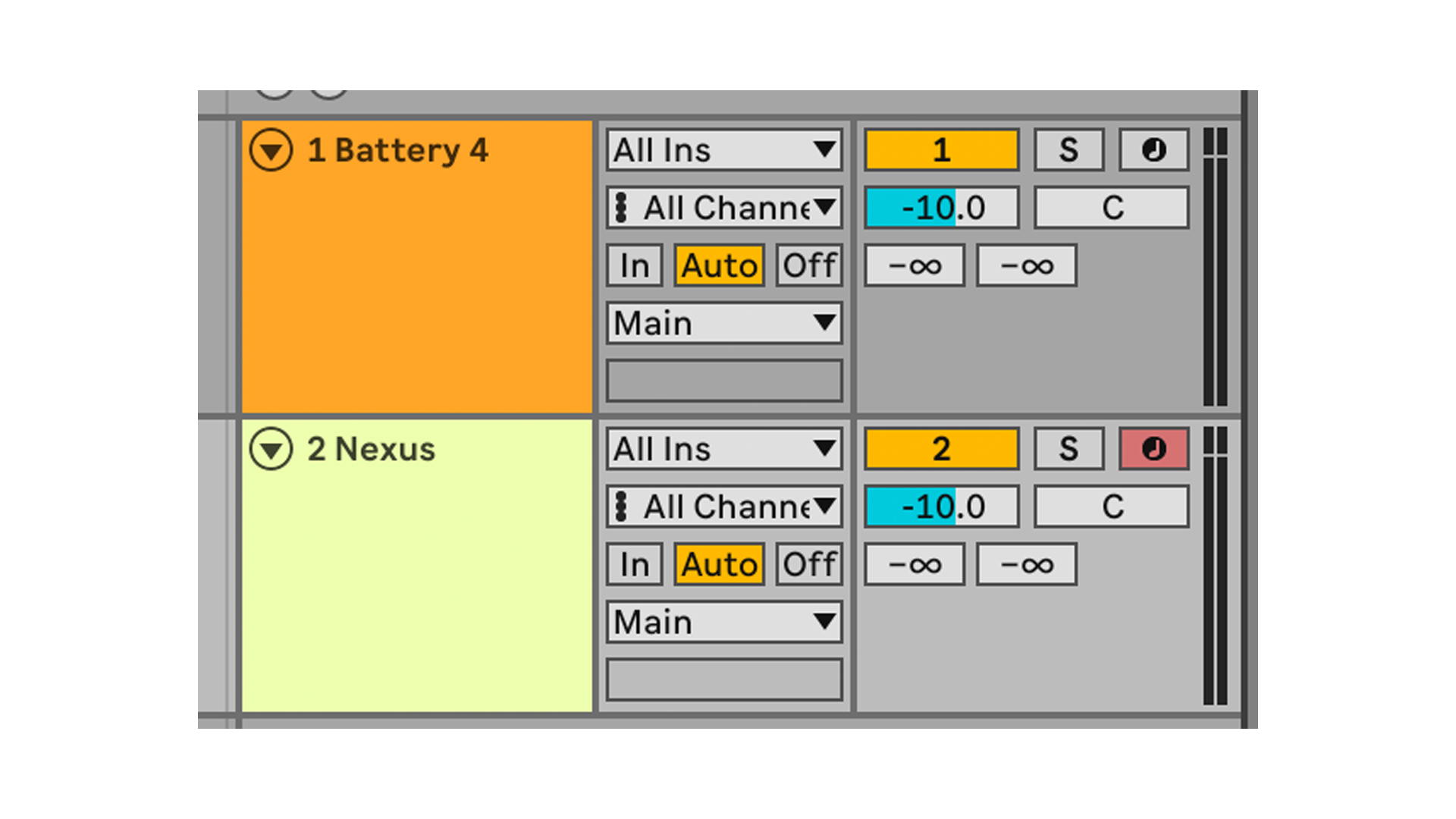Viewport: 1456px width, 819px height.
Task: Open Main output dropdown on Nexus track
Action: coord(724,622)
